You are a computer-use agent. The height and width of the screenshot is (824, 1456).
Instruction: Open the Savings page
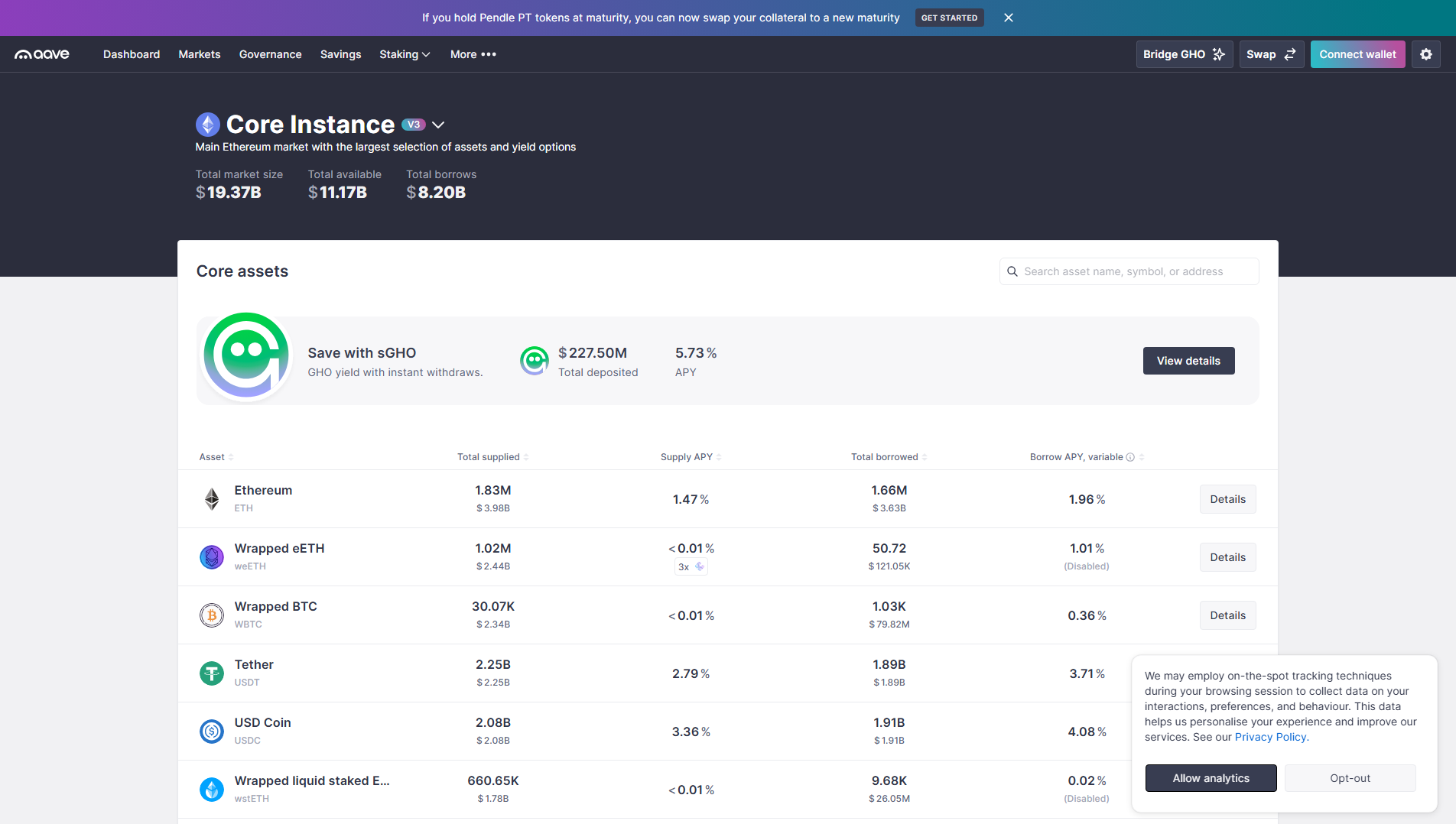(340, 54)
